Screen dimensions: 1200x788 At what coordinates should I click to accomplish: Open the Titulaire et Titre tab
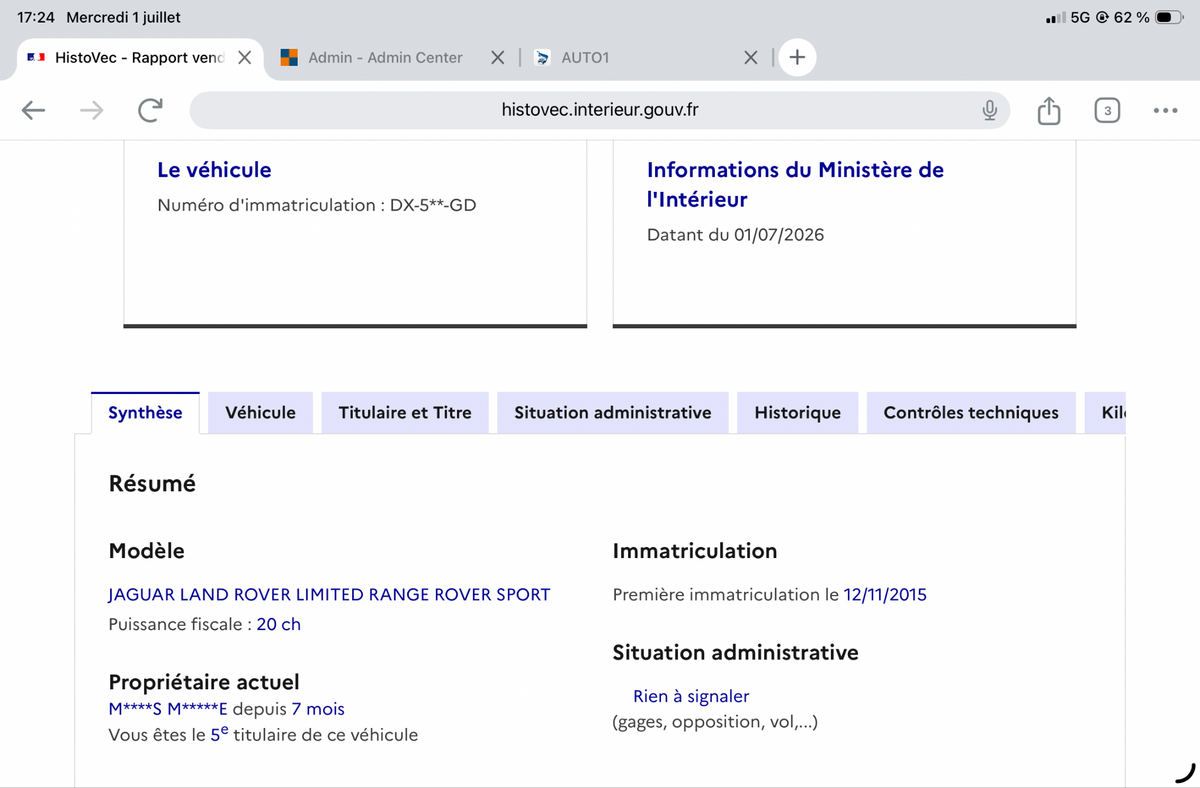click(405, 413)
